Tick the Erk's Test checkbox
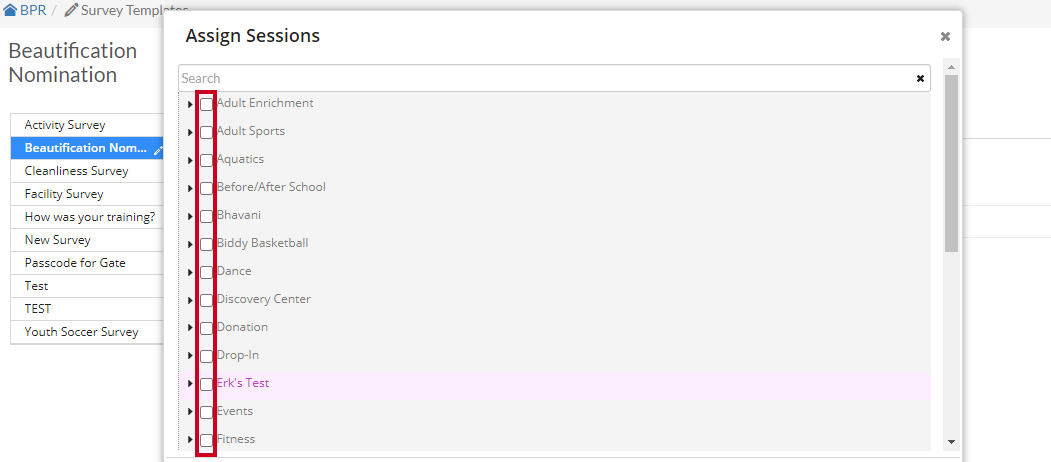 click(206, 384)
